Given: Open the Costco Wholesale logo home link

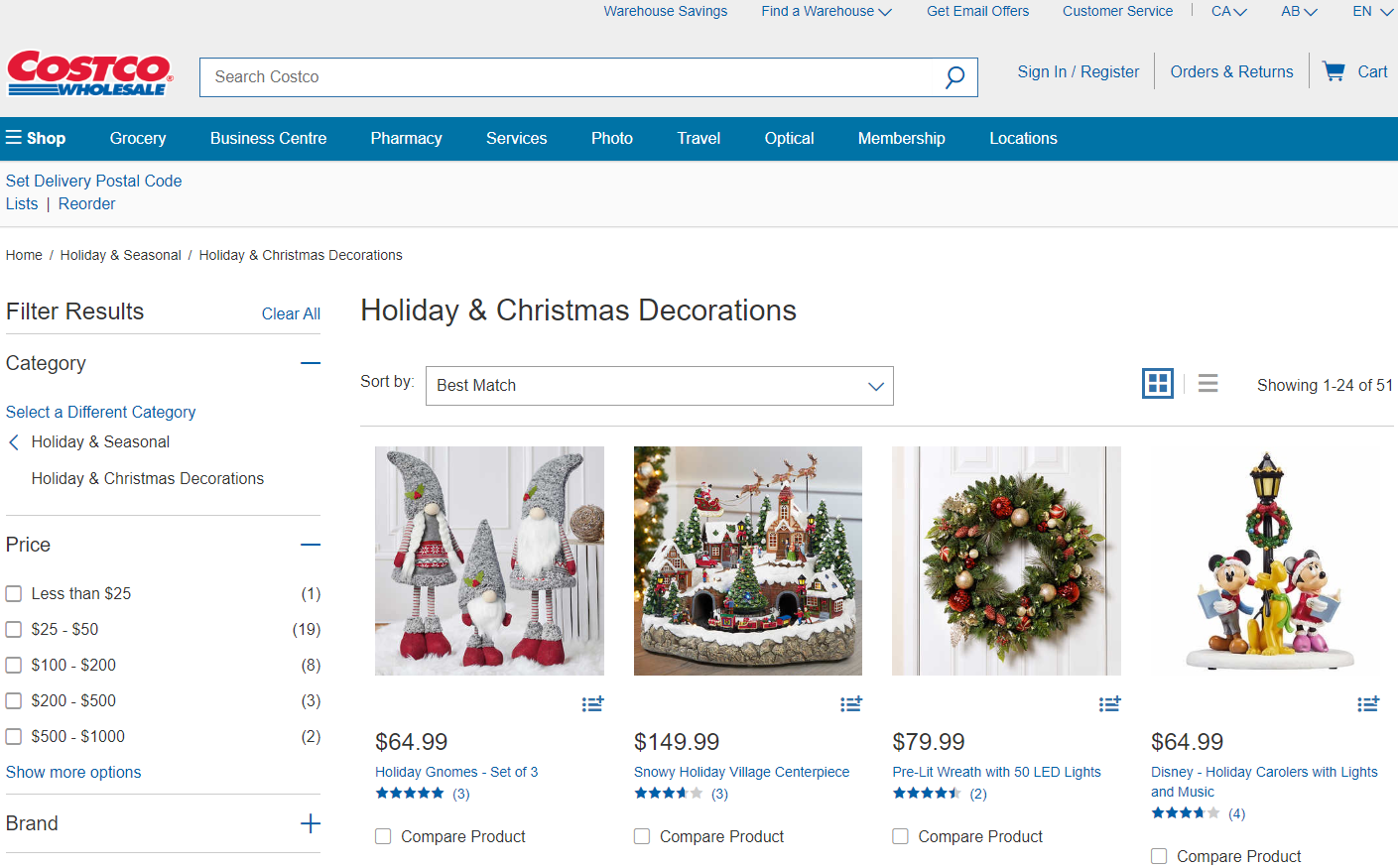Looking at the screenshot, I should [x=90, y=73].
